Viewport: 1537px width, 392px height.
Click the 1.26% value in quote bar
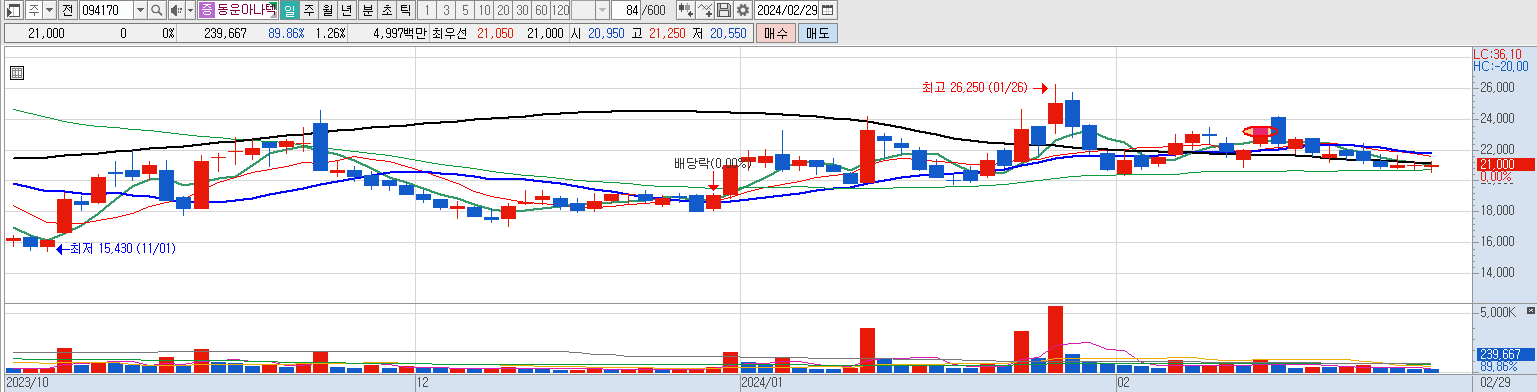pos(330,33)
